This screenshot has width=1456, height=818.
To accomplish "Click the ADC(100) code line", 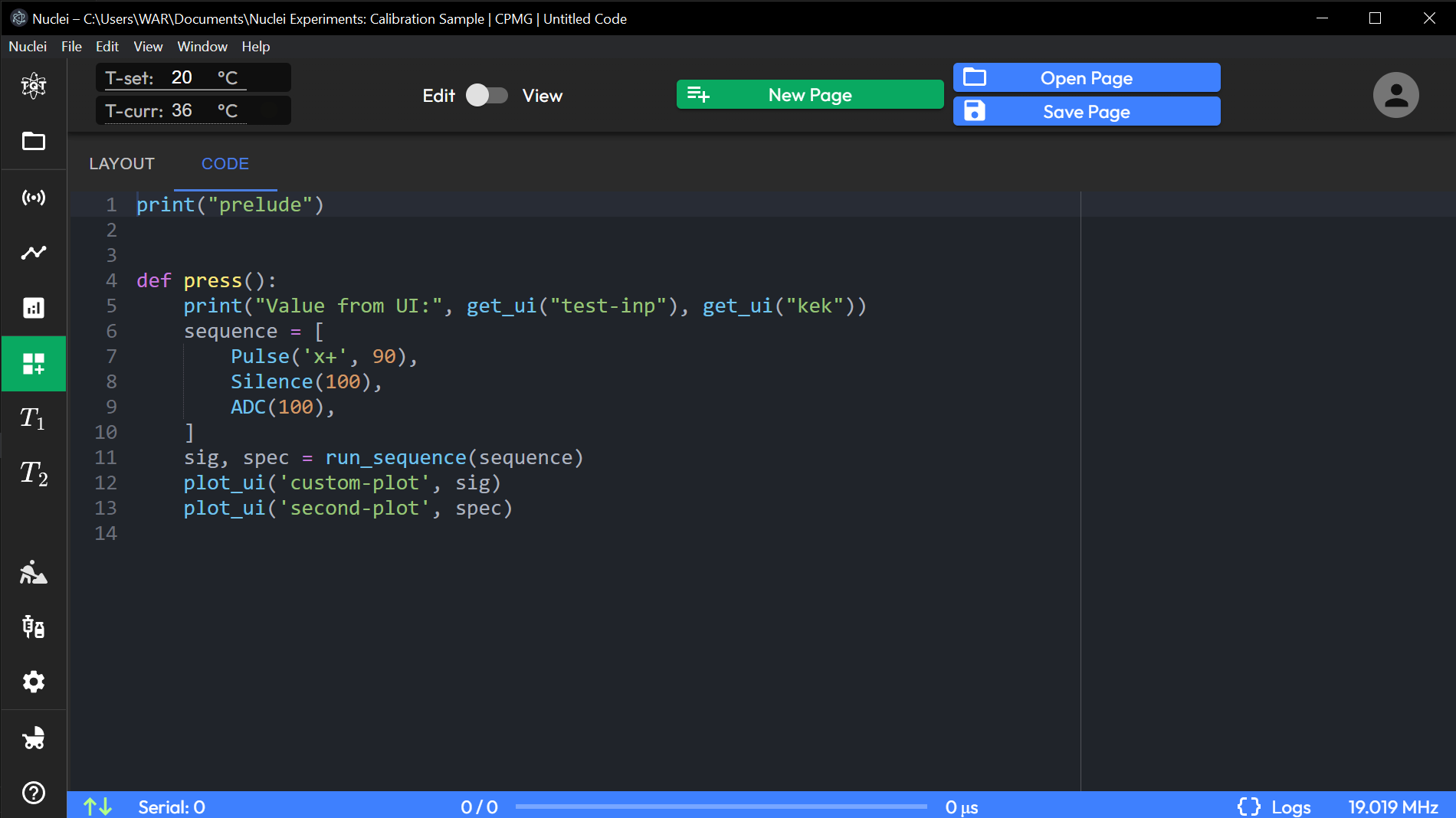I will [x=283, y=407].
